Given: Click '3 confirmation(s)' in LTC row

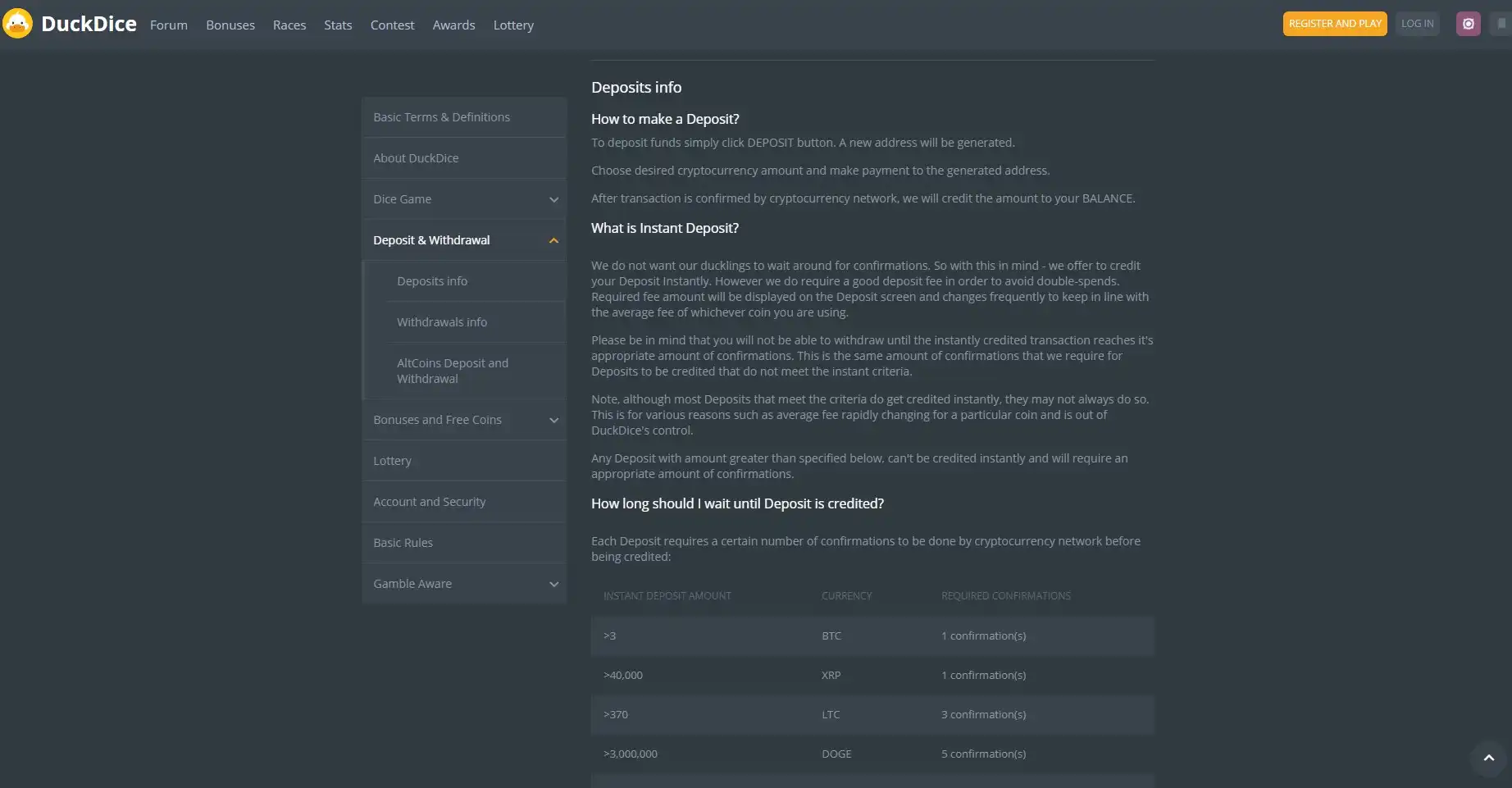Looking at the screenshot, I should [983, 715].
